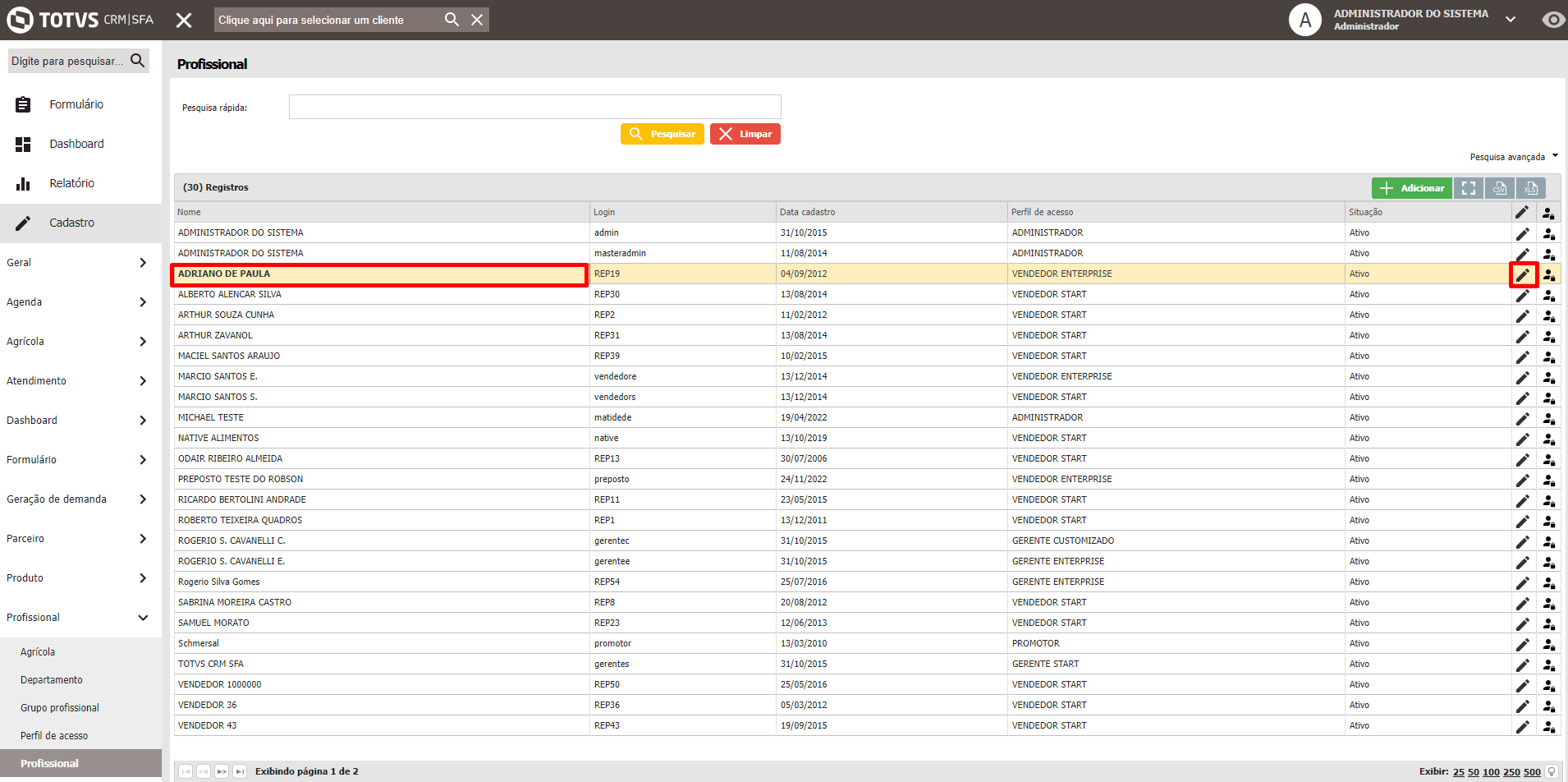
Task: Open permissions icon for ADRIANO DE PAULA row
Action: click(1548, 274)
